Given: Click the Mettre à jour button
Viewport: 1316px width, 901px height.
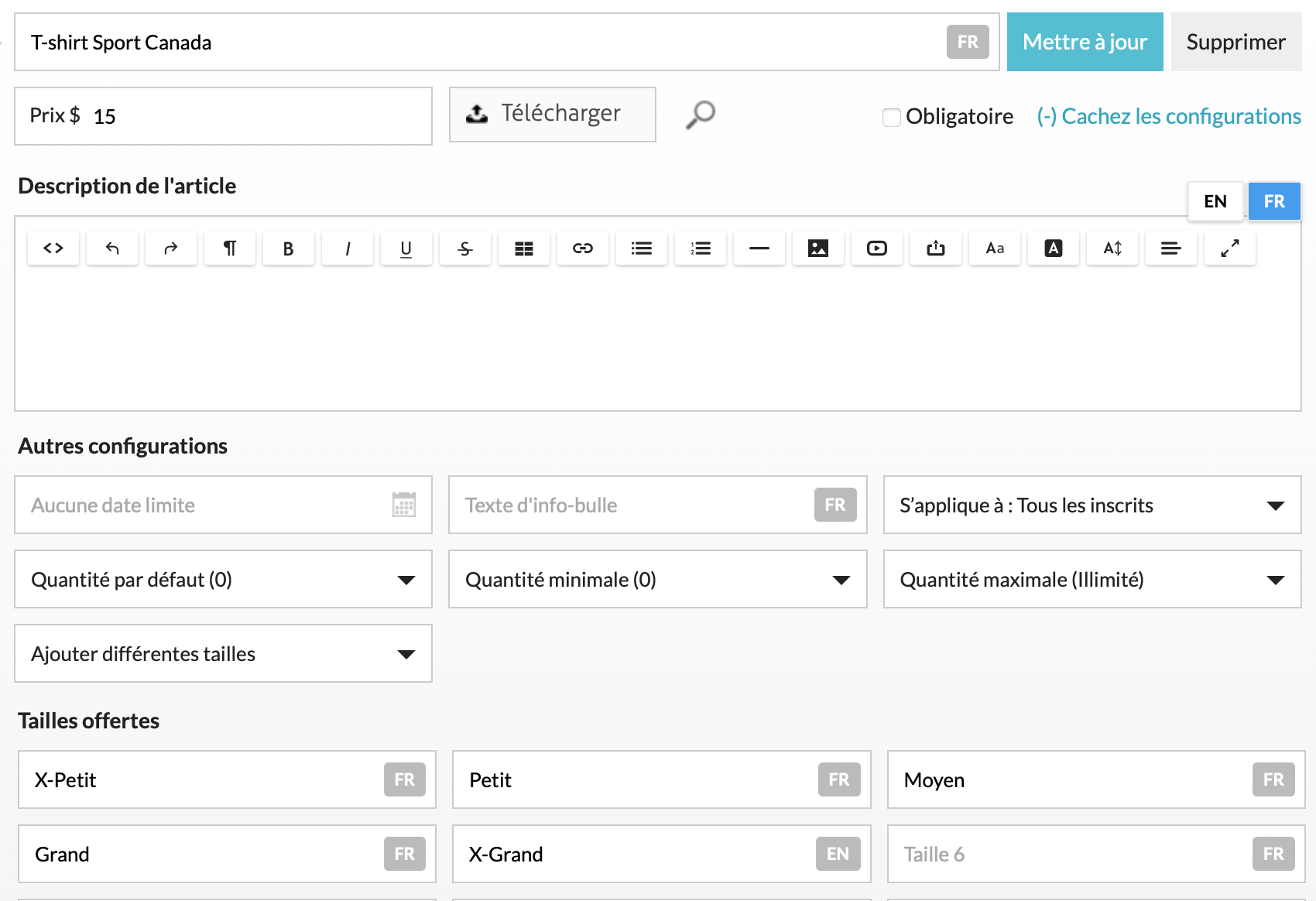Looking at the screenshot, I should pyautogui.click(x=1085, y=42).
